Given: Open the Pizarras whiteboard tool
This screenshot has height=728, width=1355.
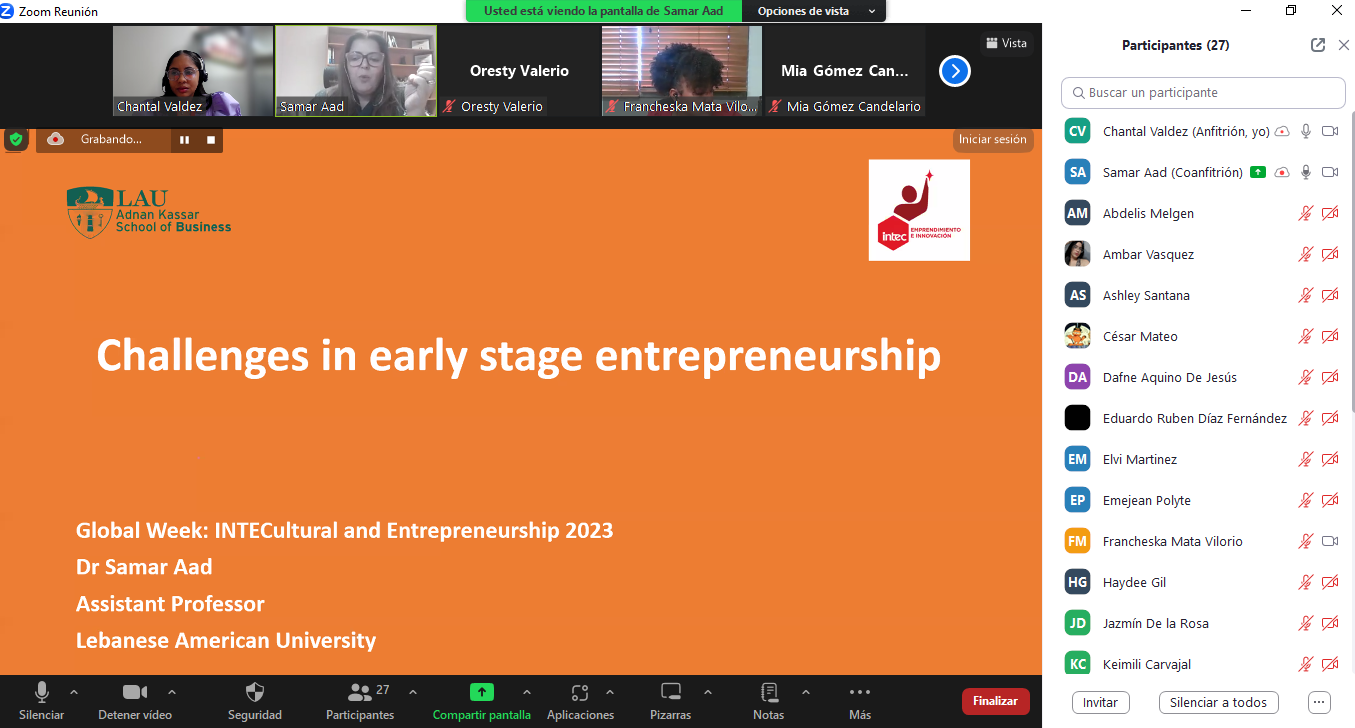Looking at the screenshot, I should (x=670, y=692).
